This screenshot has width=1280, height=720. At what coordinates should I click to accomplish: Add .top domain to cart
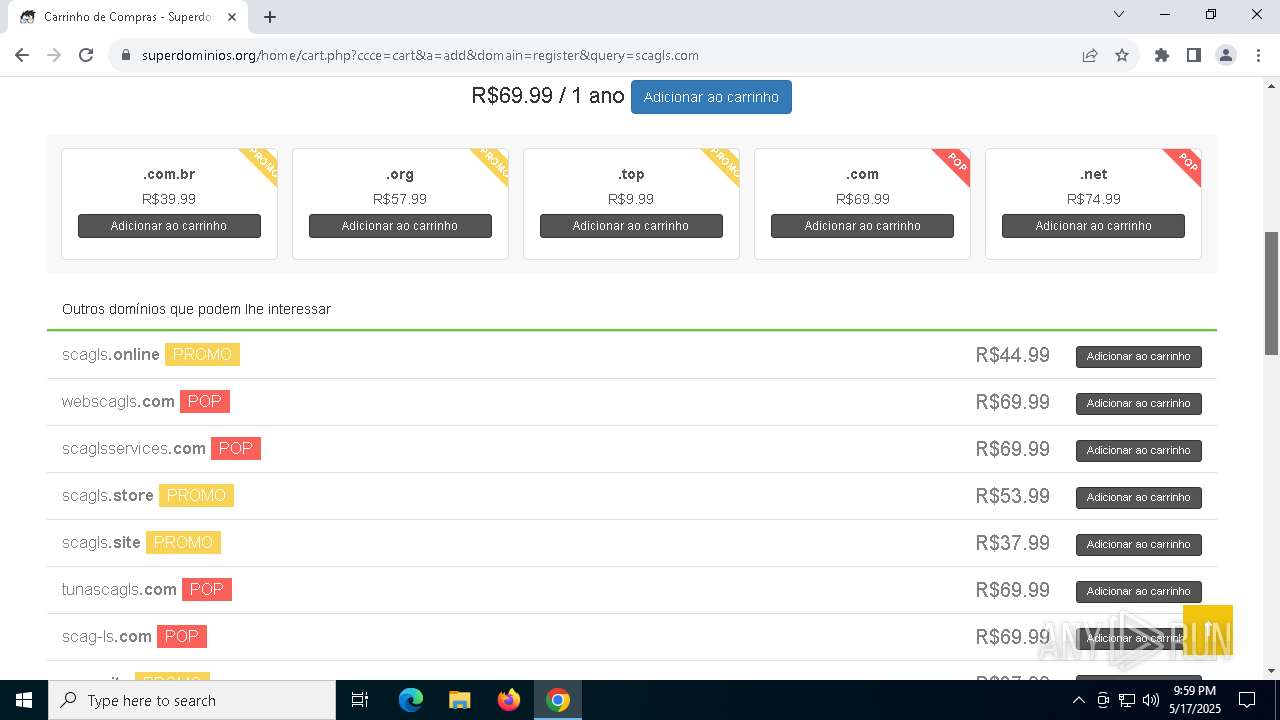coord(631,226)
